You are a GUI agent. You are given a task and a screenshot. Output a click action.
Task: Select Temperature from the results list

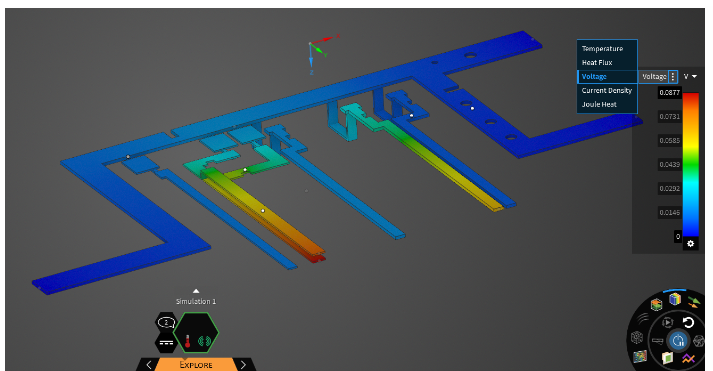(602, 49)
